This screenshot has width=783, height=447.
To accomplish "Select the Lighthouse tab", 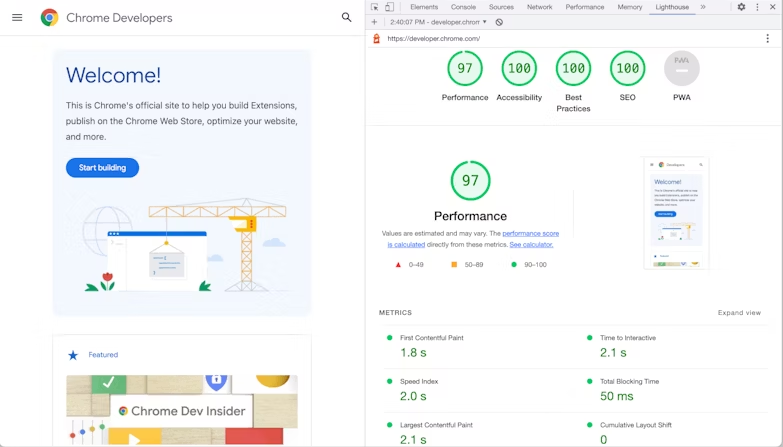I will click(x=672, y=7).
